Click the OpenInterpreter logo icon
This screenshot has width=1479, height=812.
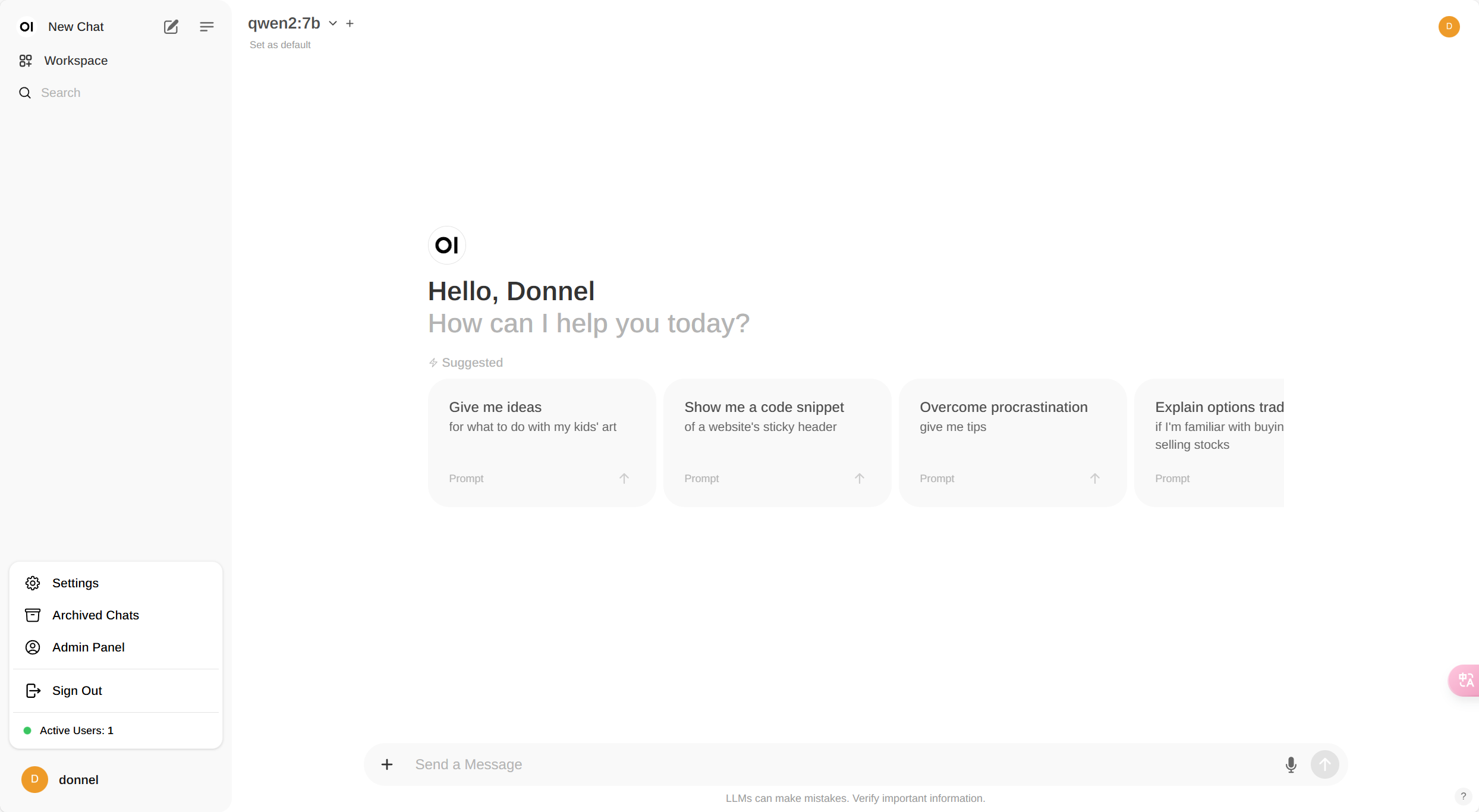point(27,26)
